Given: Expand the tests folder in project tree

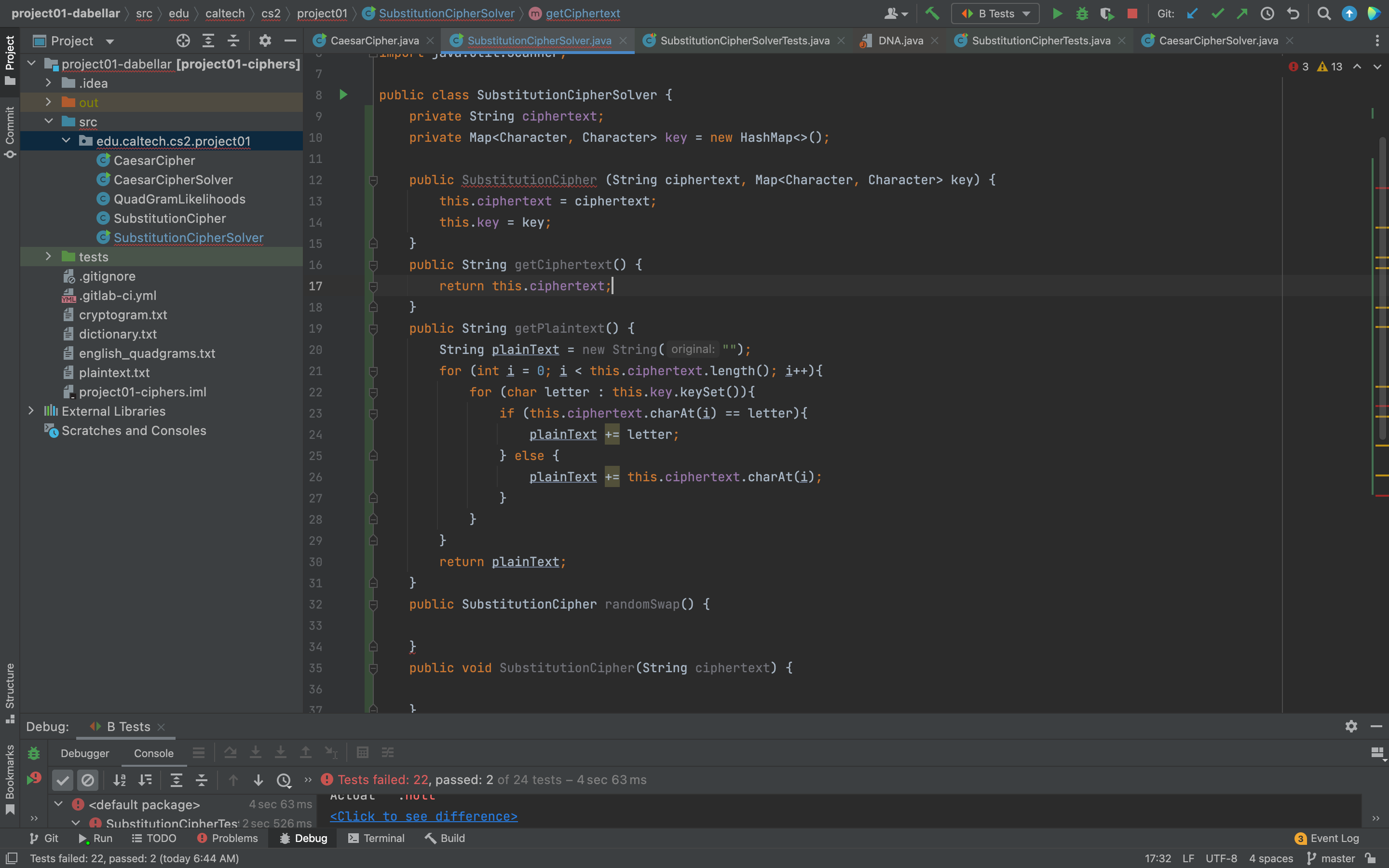Looking at the screenshot, I should click(48, 257).
